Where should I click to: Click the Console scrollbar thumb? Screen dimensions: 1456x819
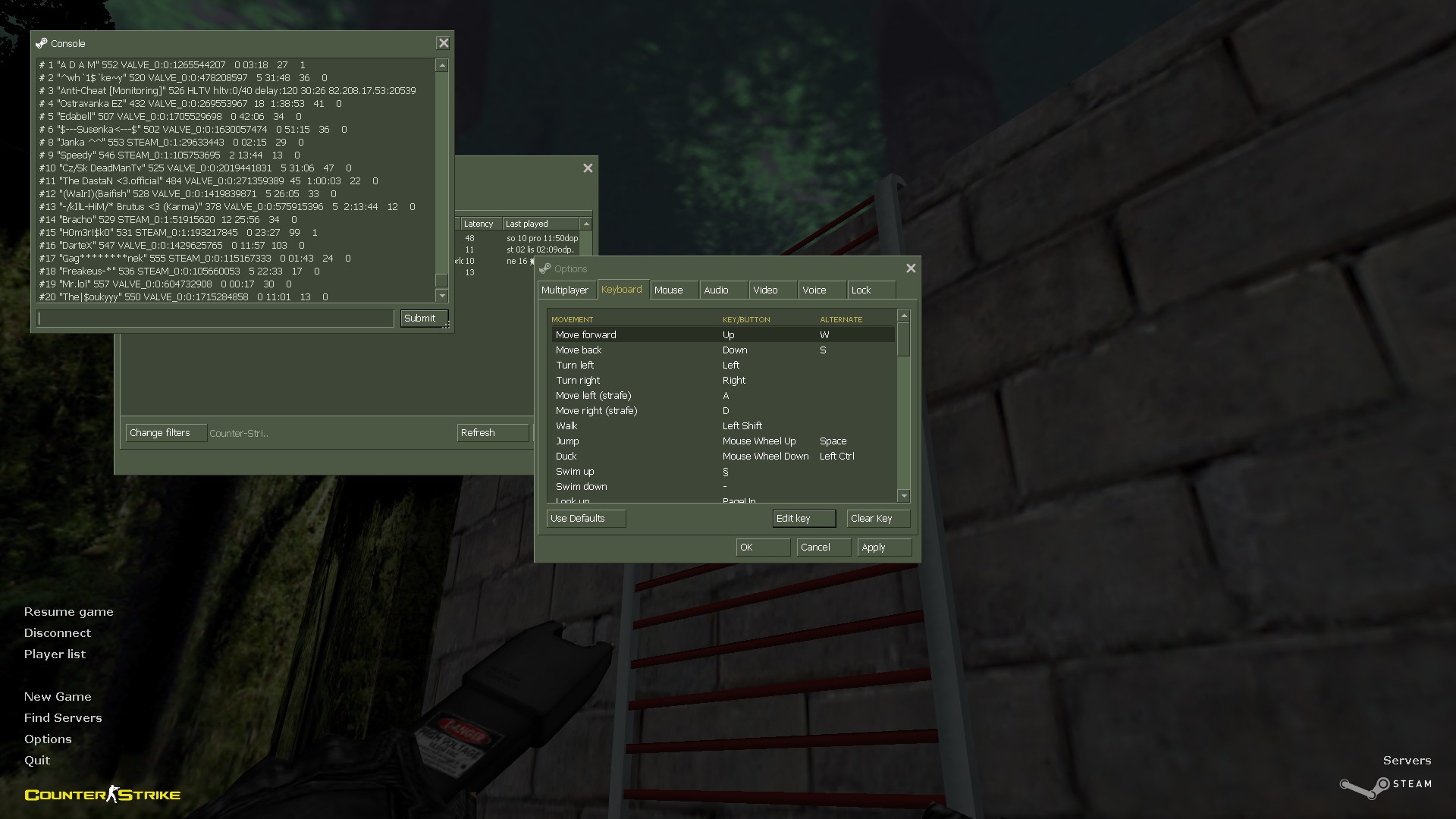pos(442,281)
